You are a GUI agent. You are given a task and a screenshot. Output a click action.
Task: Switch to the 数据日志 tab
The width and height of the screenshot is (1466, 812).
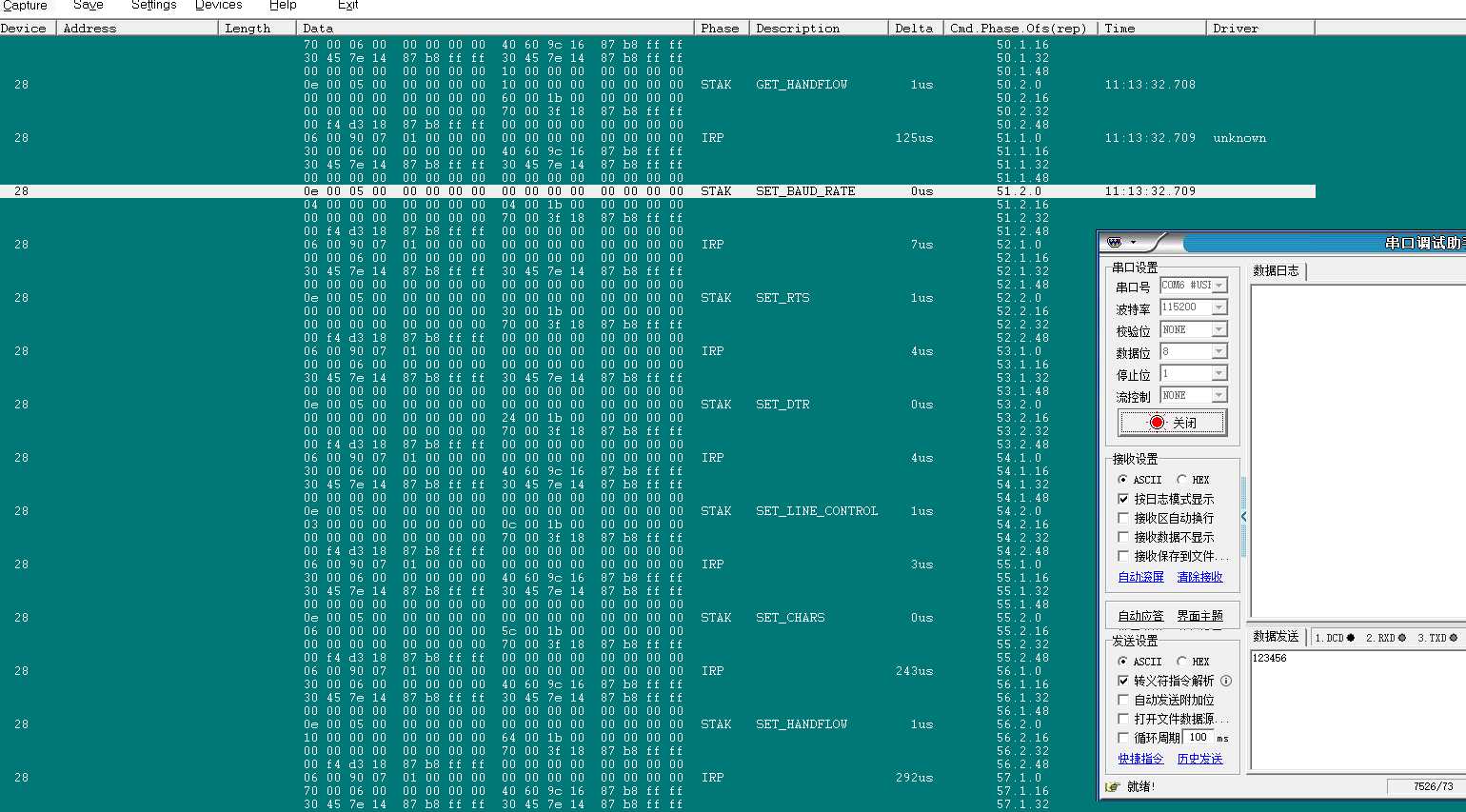click(1276, 271)
